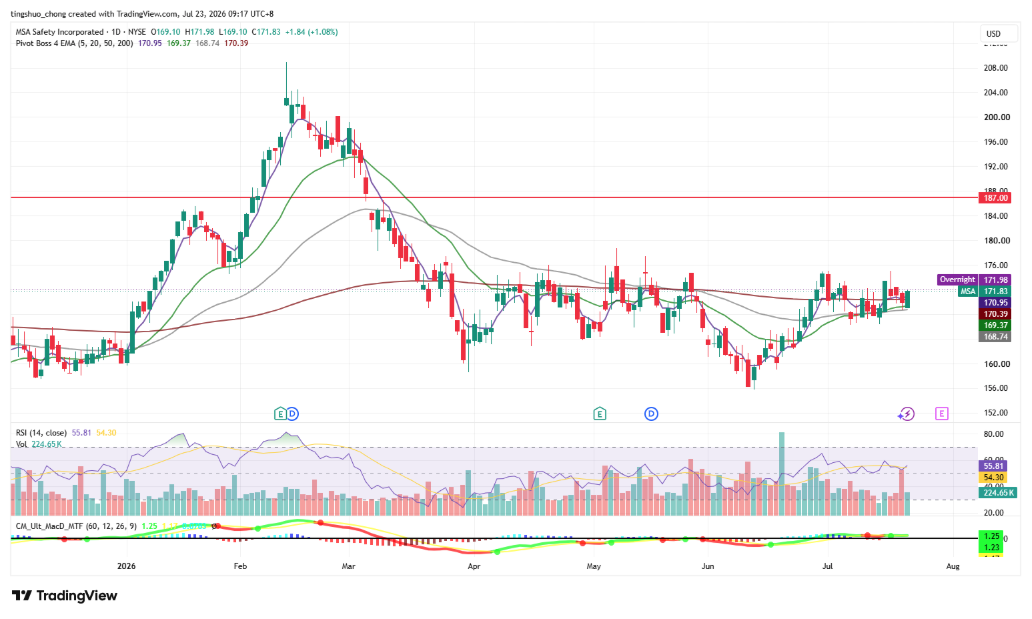Select the CM_Ult_MacD_MTF indicator legend
Image resolution: width=1032 pixels, height=619 pixels.
pos(76,526)
